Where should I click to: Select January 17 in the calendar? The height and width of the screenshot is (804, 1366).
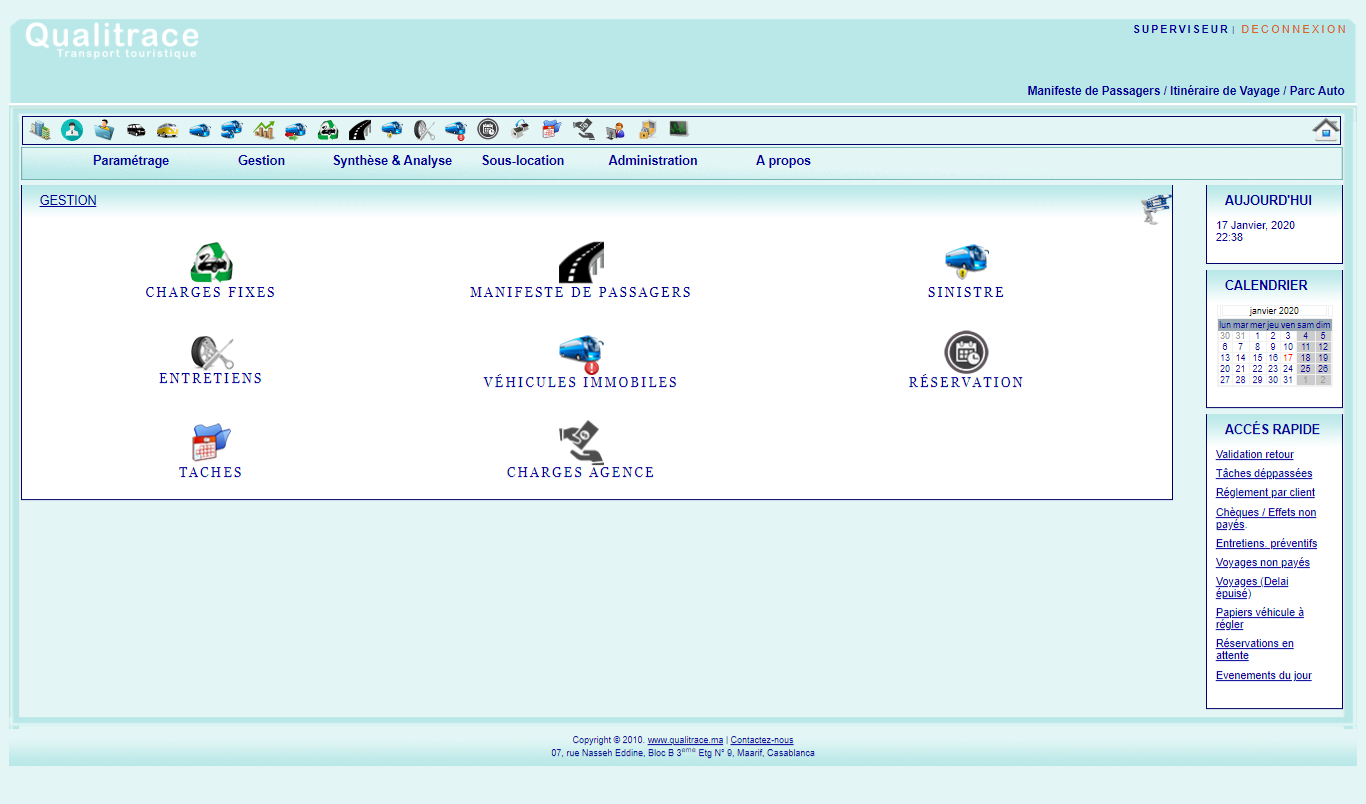[1288, 357]
